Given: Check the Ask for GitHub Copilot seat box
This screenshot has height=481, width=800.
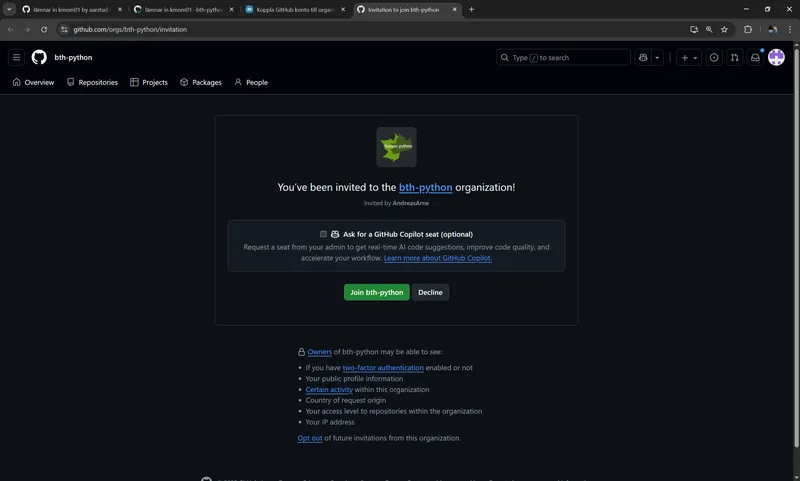Looking at the screenshot, I should point(324,234).
